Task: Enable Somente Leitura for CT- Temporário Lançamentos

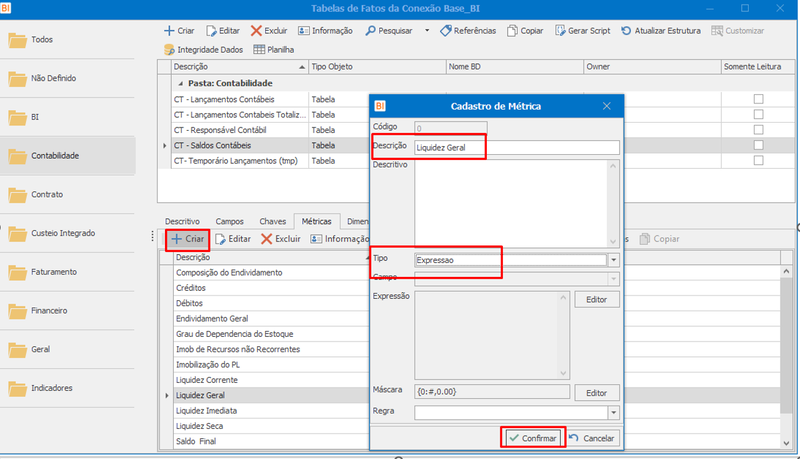Action: click(x=759, y=160)
